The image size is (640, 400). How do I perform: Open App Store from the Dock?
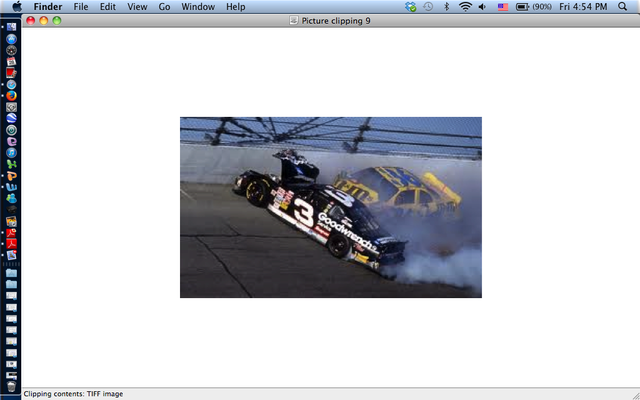pos(11,39)
